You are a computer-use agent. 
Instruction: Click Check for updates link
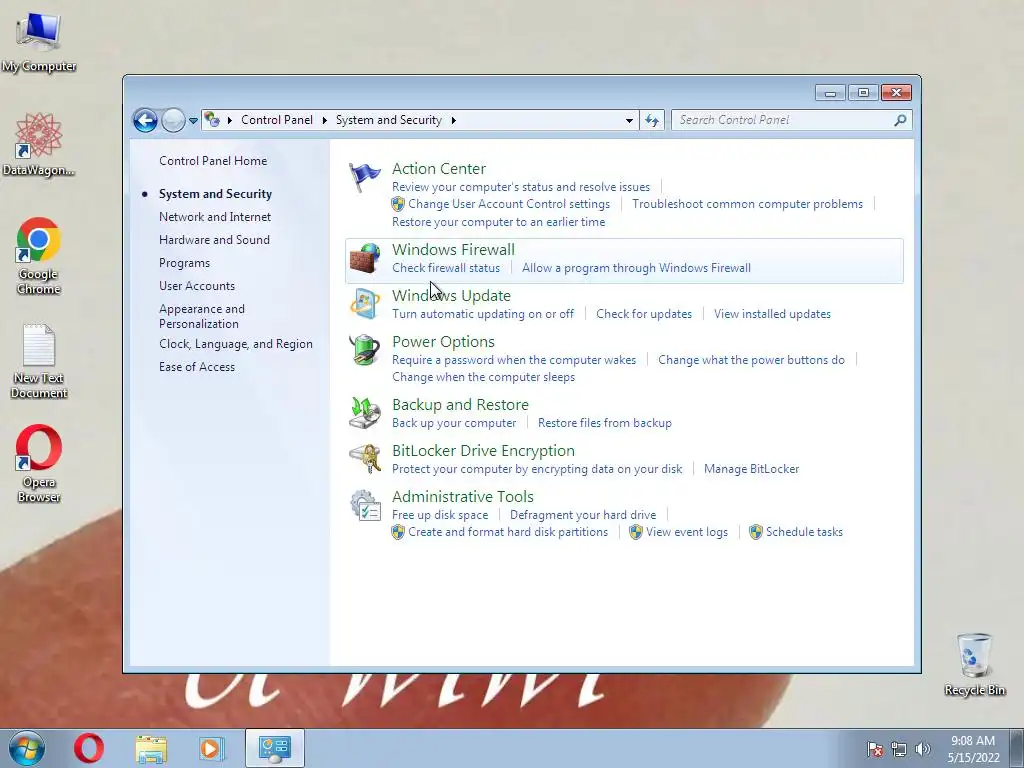point(644,314)
